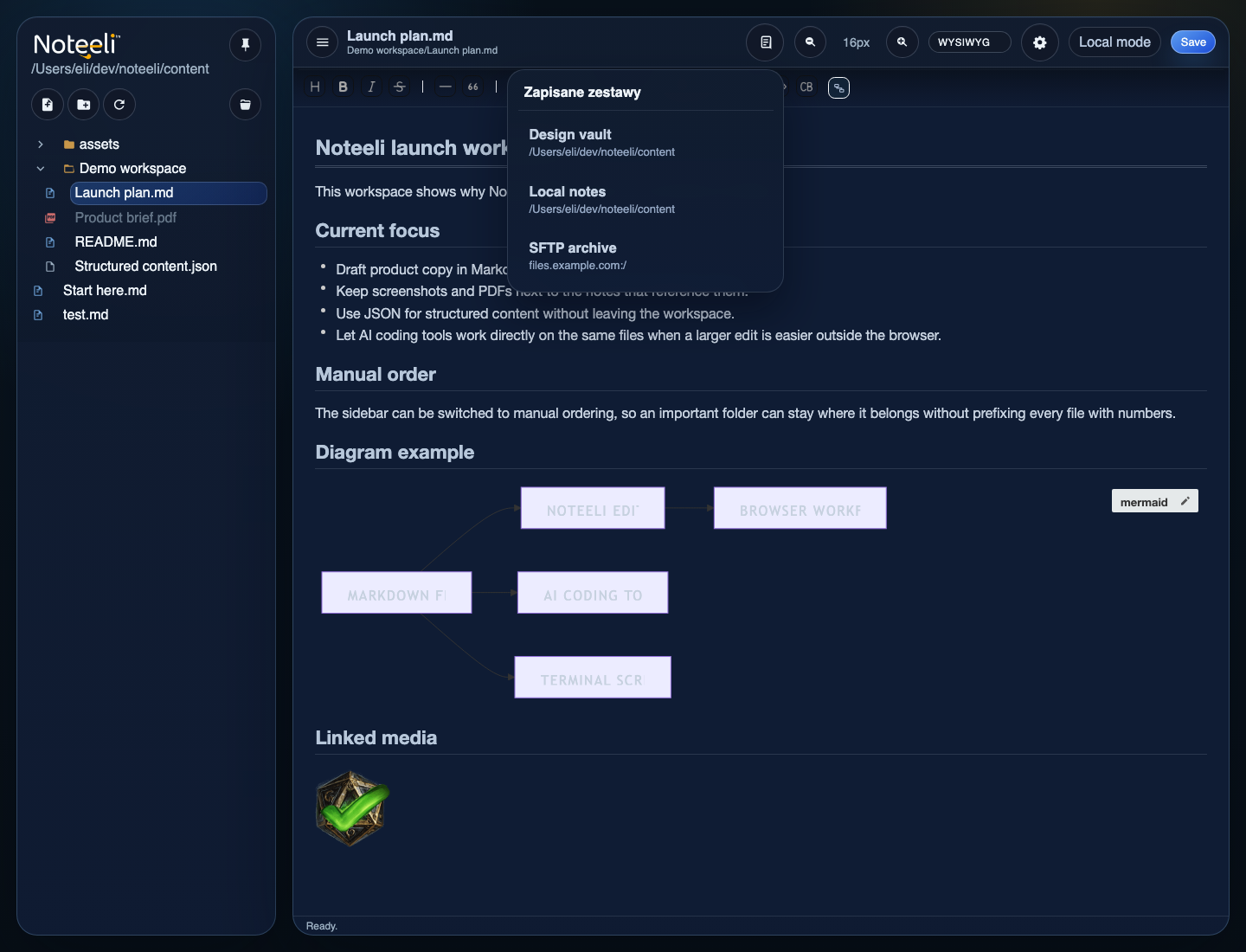Pin the sidebar with the pushpin icon

(x=245, y=44)
